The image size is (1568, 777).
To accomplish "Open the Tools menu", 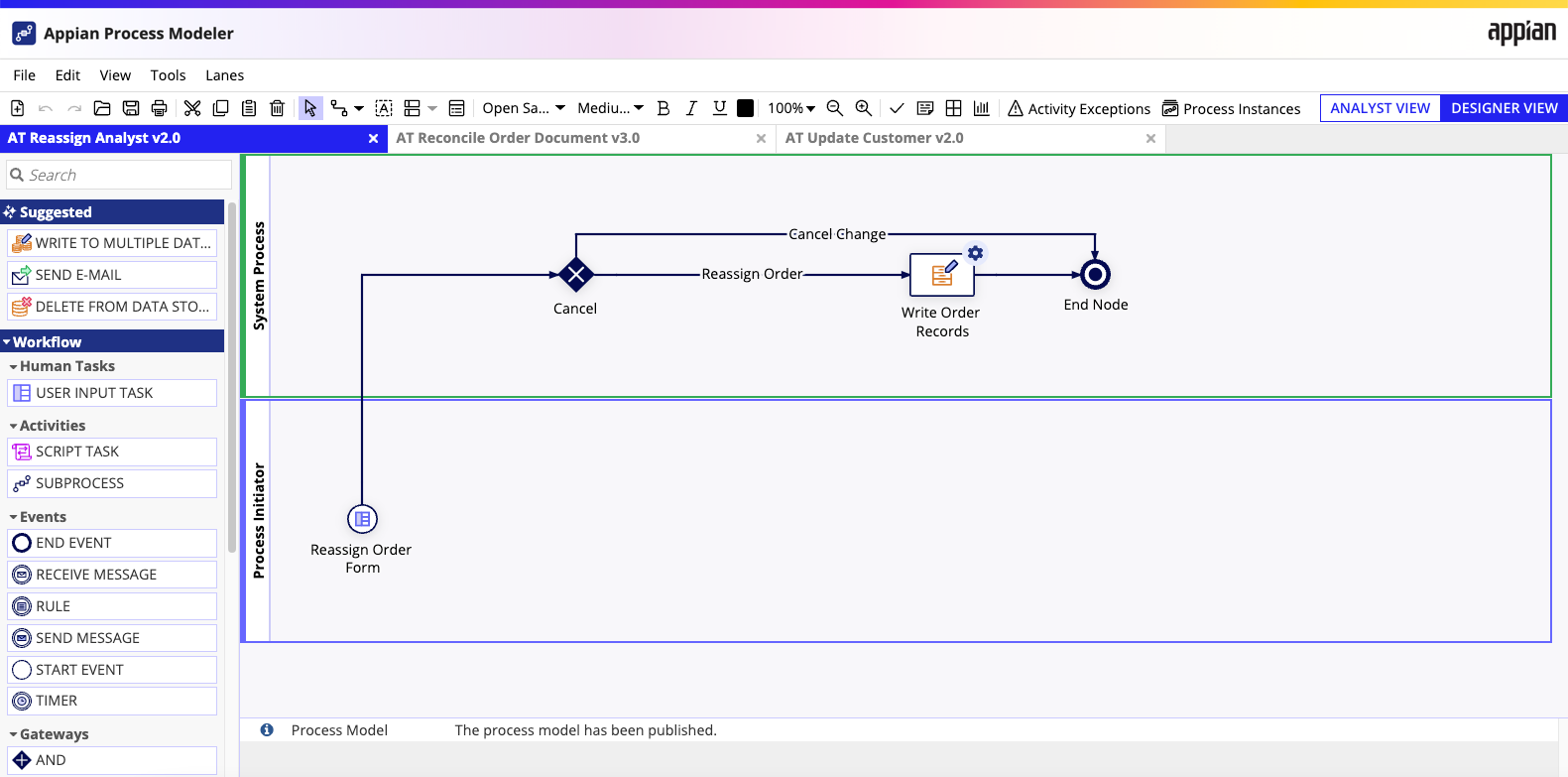I will tap(169, 75).
